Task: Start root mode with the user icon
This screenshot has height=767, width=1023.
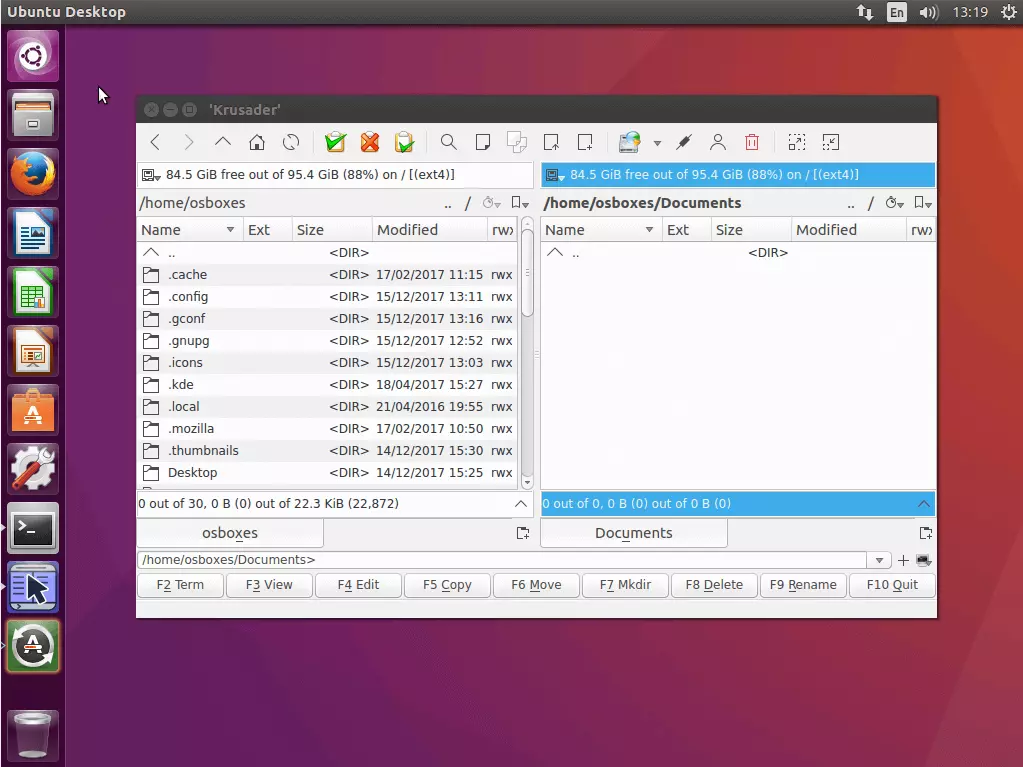Action: [x=718, y=142]
